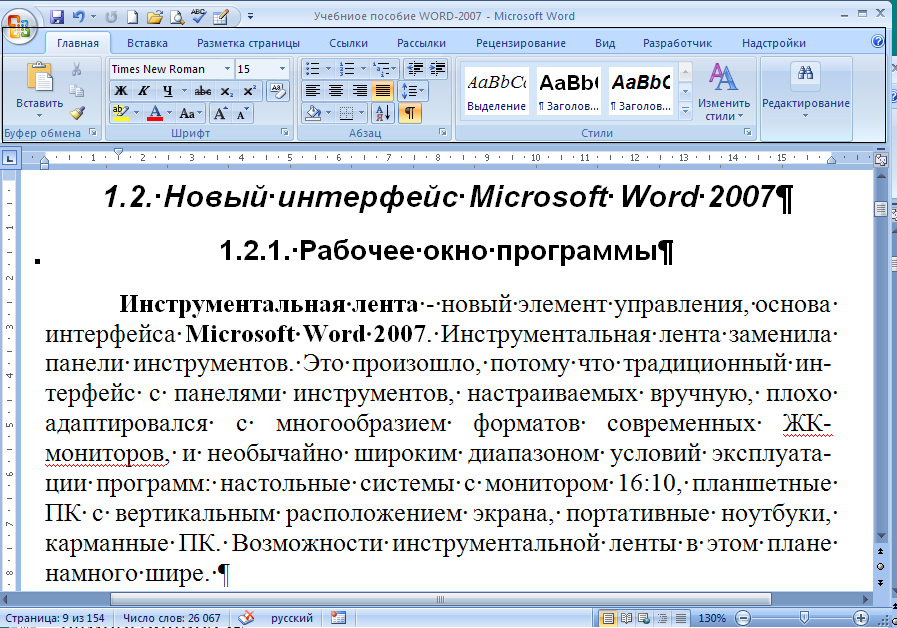
Task: Center the paragraph text
Action: (x=336, y=91)
